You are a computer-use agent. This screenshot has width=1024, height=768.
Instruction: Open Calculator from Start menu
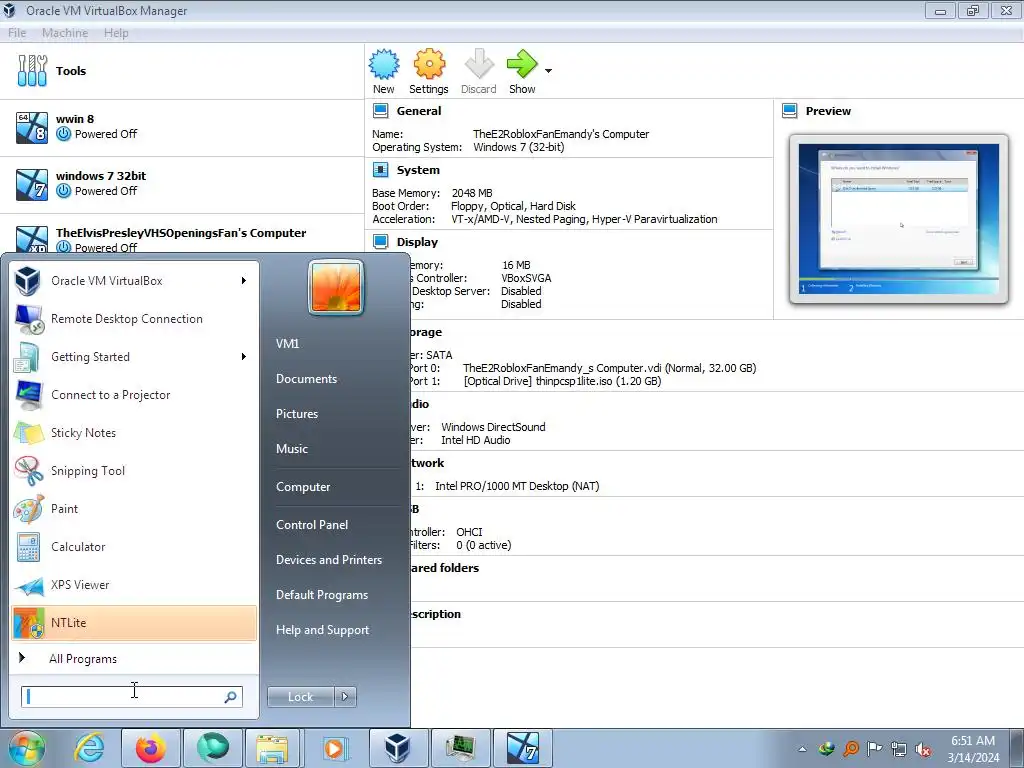click(134, 547)
